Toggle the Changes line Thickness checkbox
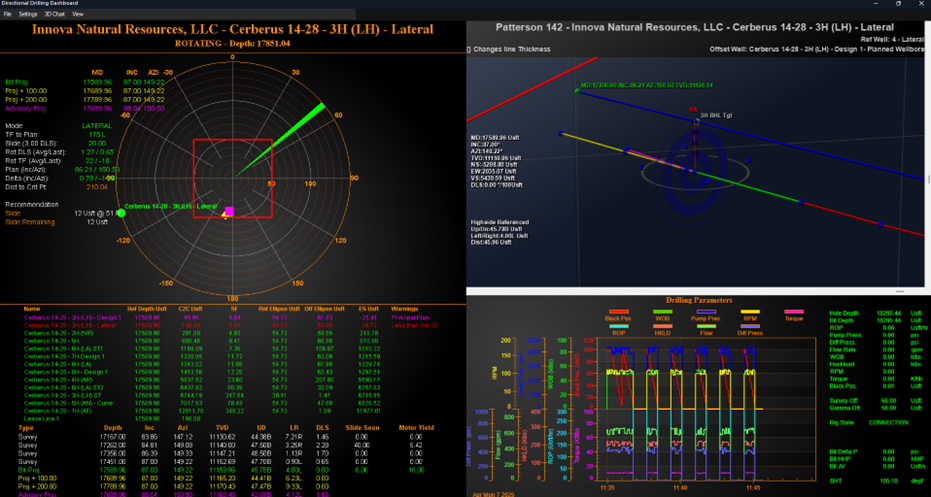Viewport: 931px width, 497px height. (x=470, y=48)
